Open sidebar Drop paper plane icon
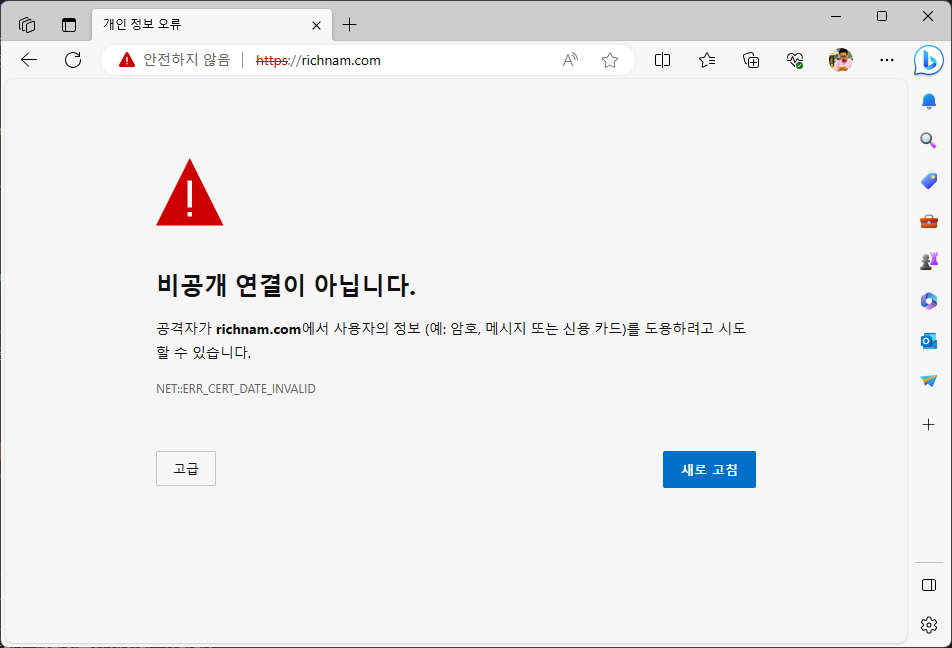Viewport: 952px width, 648px height. [x=928, y=381]
